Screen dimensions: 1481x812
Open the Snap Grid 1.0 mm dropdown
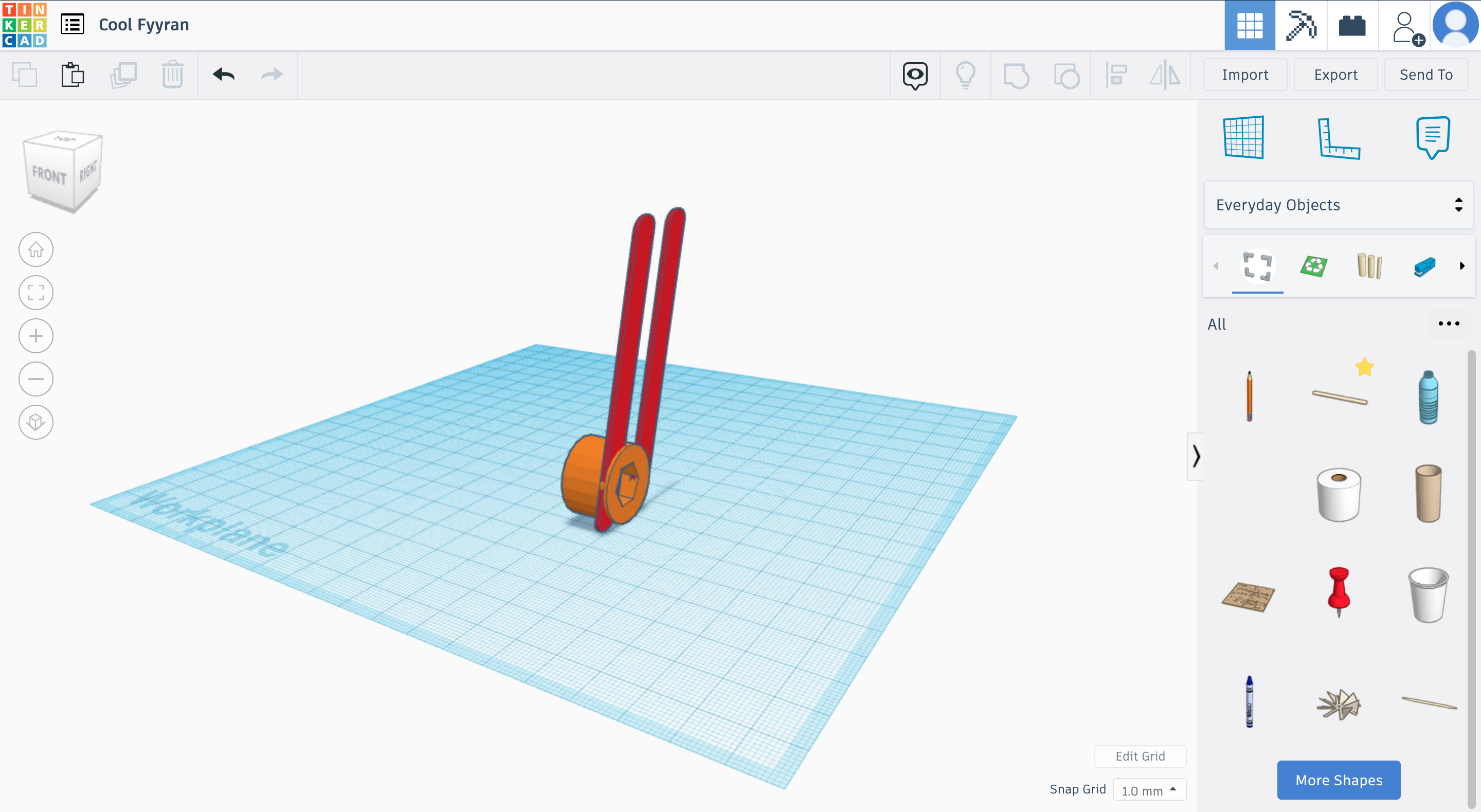1149,790
